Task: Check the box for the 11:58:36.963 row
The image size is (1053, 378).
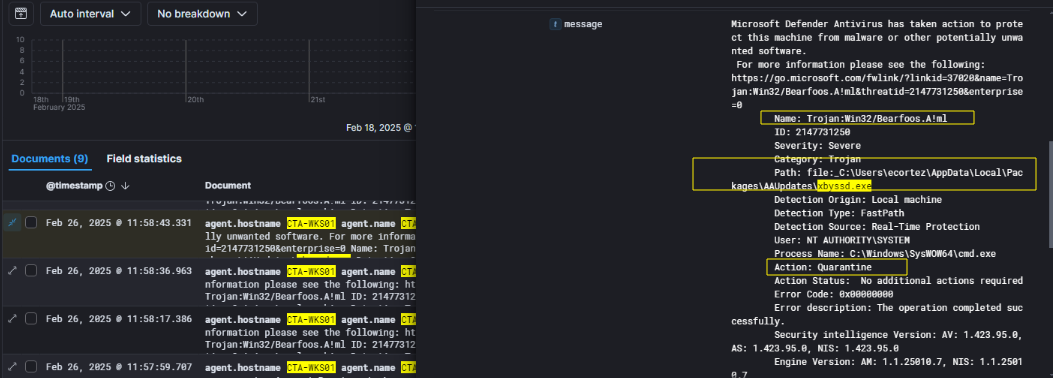Action: click(31, 271)
